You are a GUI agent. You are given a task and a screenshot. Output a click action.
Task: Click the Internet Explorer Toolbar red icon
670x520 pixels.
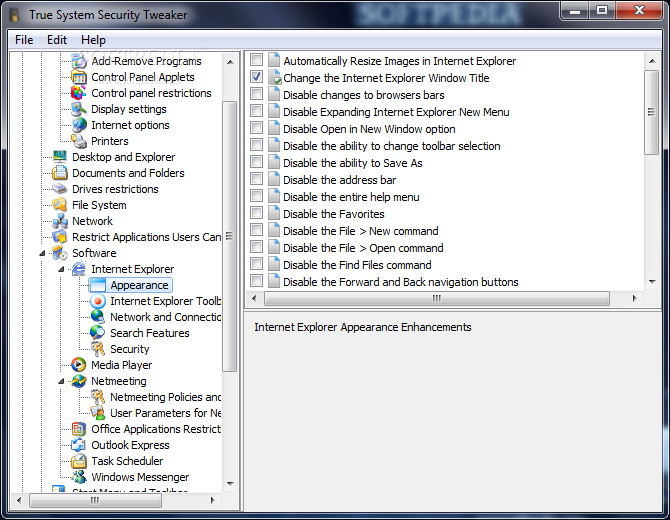pos(98,301)
